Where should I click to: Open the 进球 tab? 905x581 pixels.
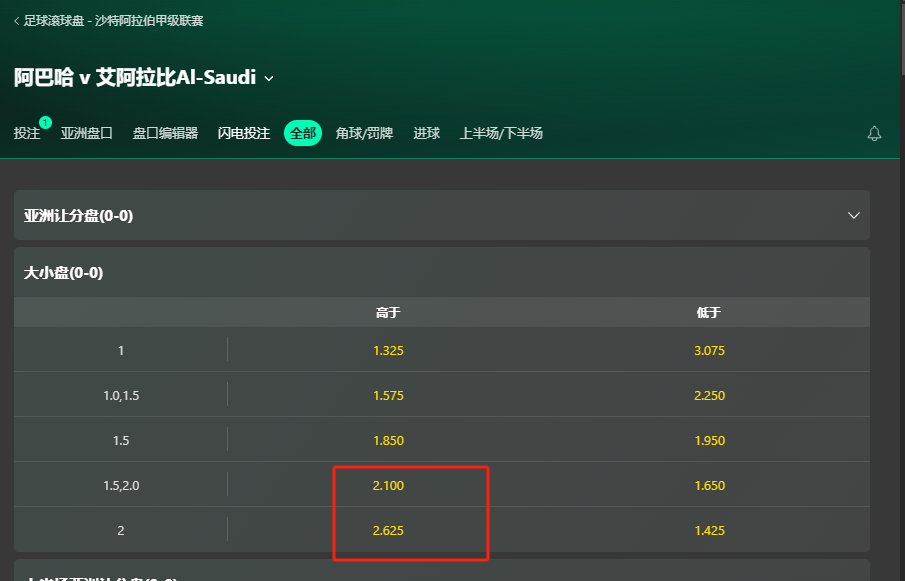[x=427, y=133]
